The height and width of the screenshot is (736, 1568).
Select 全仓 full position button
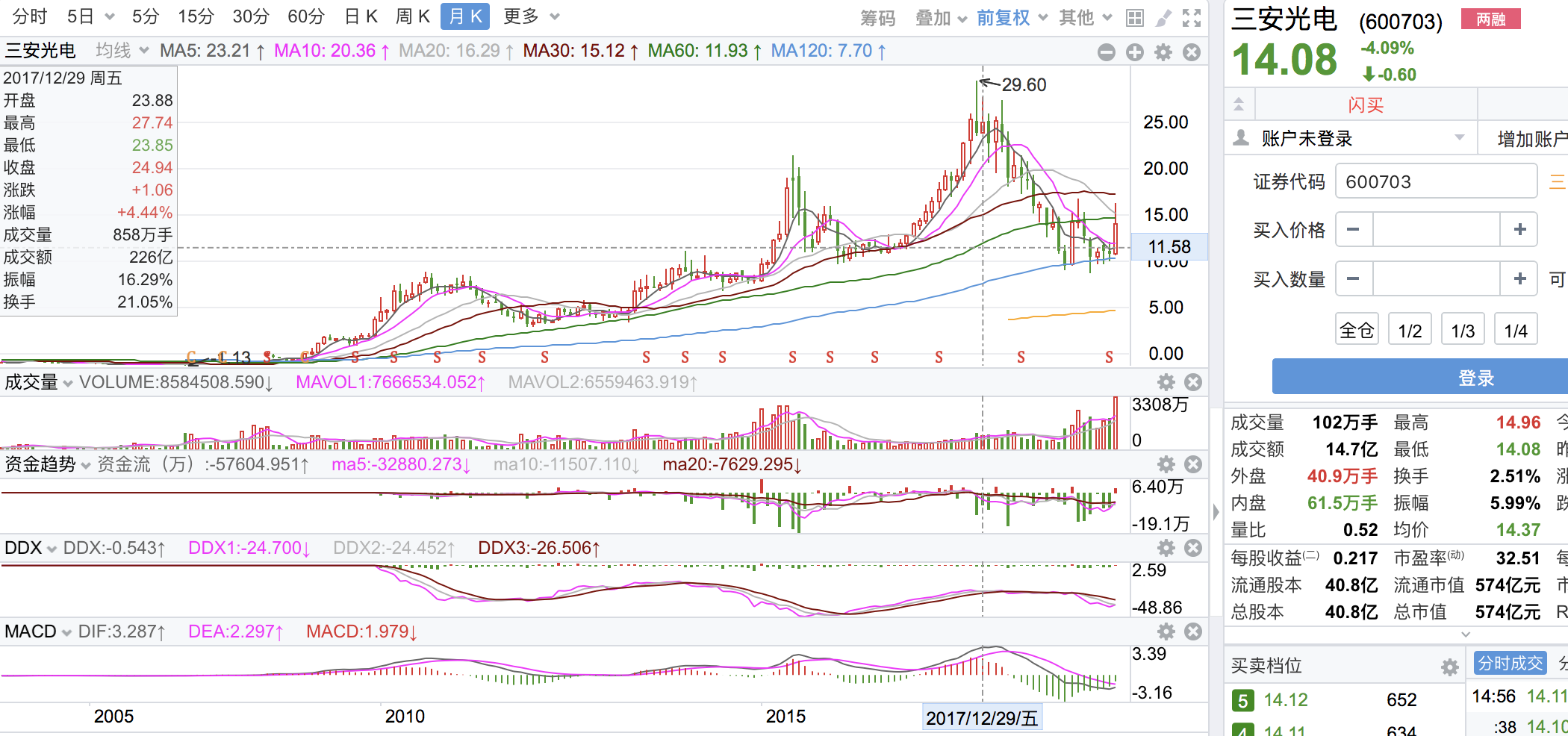tap(1357, 330)
